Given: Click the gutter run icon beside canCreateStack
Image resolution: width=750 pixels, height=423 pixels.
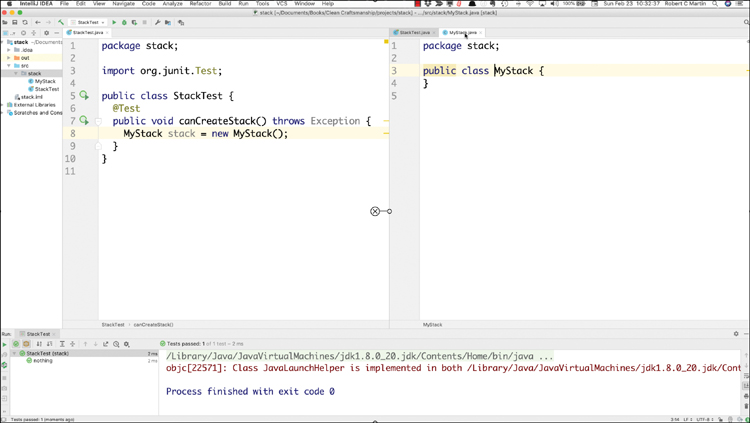Looking at the screenshot, I should (84, 121).
